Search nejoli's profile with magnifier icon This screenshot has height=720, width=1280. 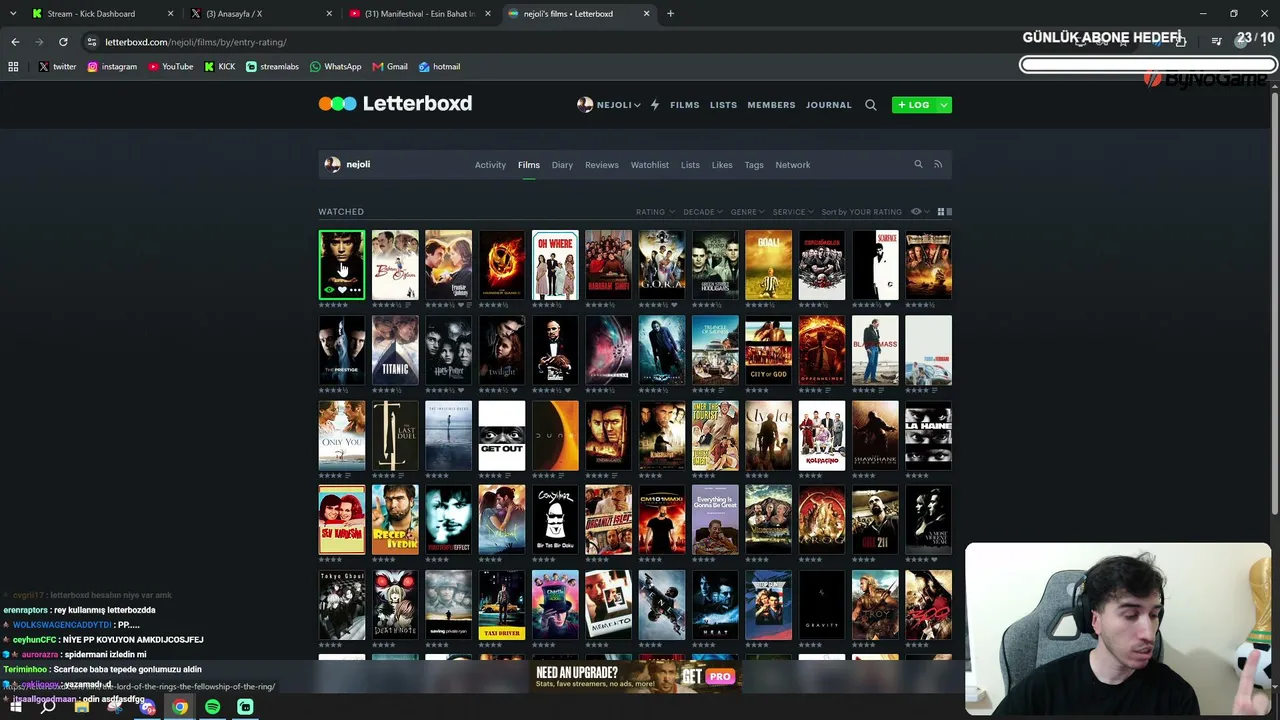918,164
